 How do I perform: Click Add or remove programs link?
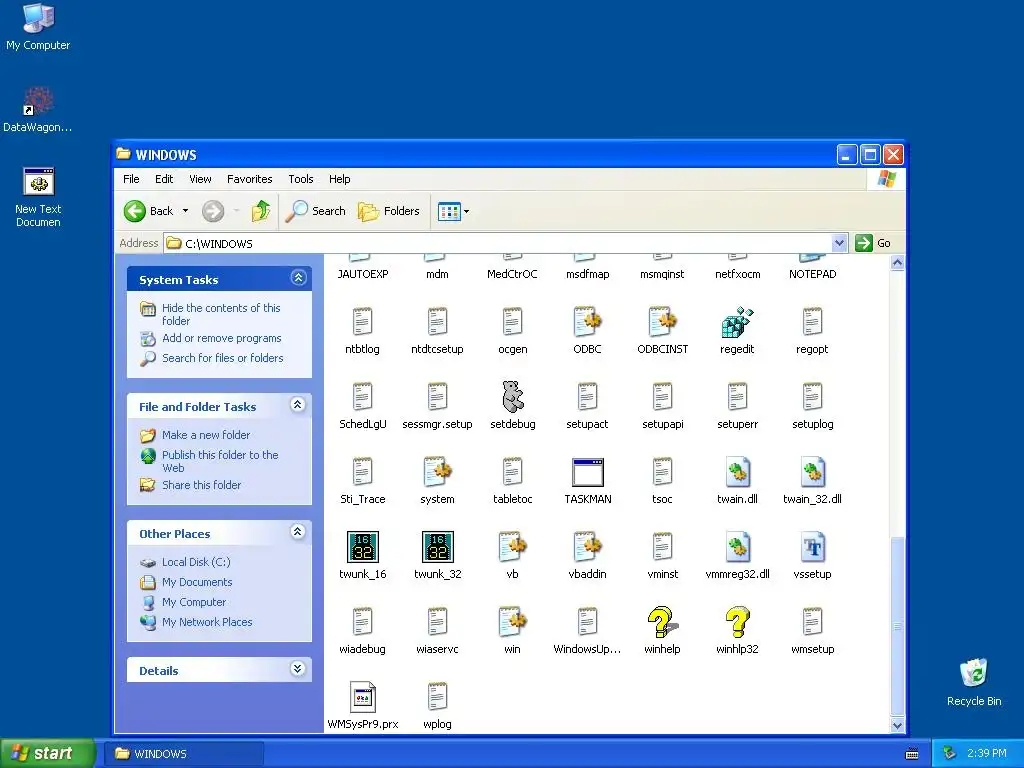point(221,338)
